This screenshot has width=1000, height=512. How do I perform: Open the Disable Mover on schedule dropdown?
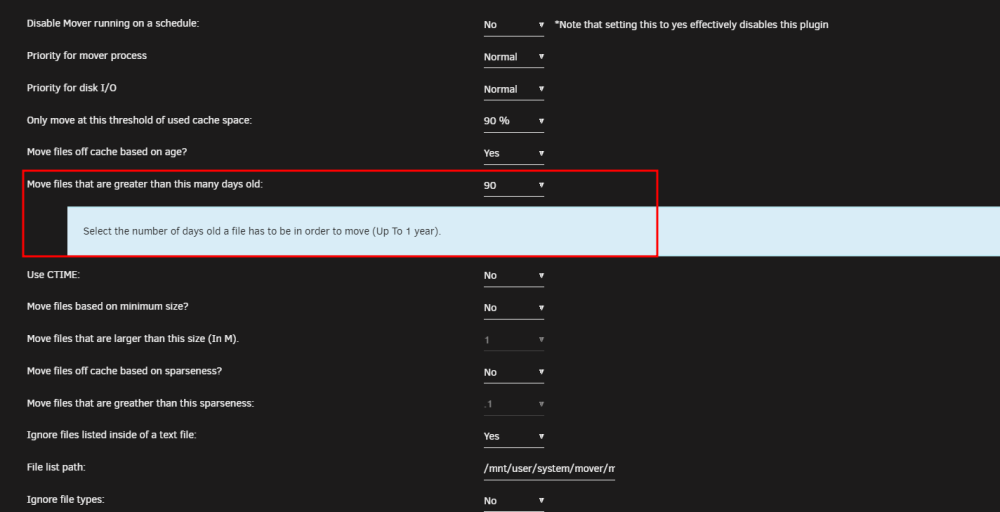pos(513,25)
